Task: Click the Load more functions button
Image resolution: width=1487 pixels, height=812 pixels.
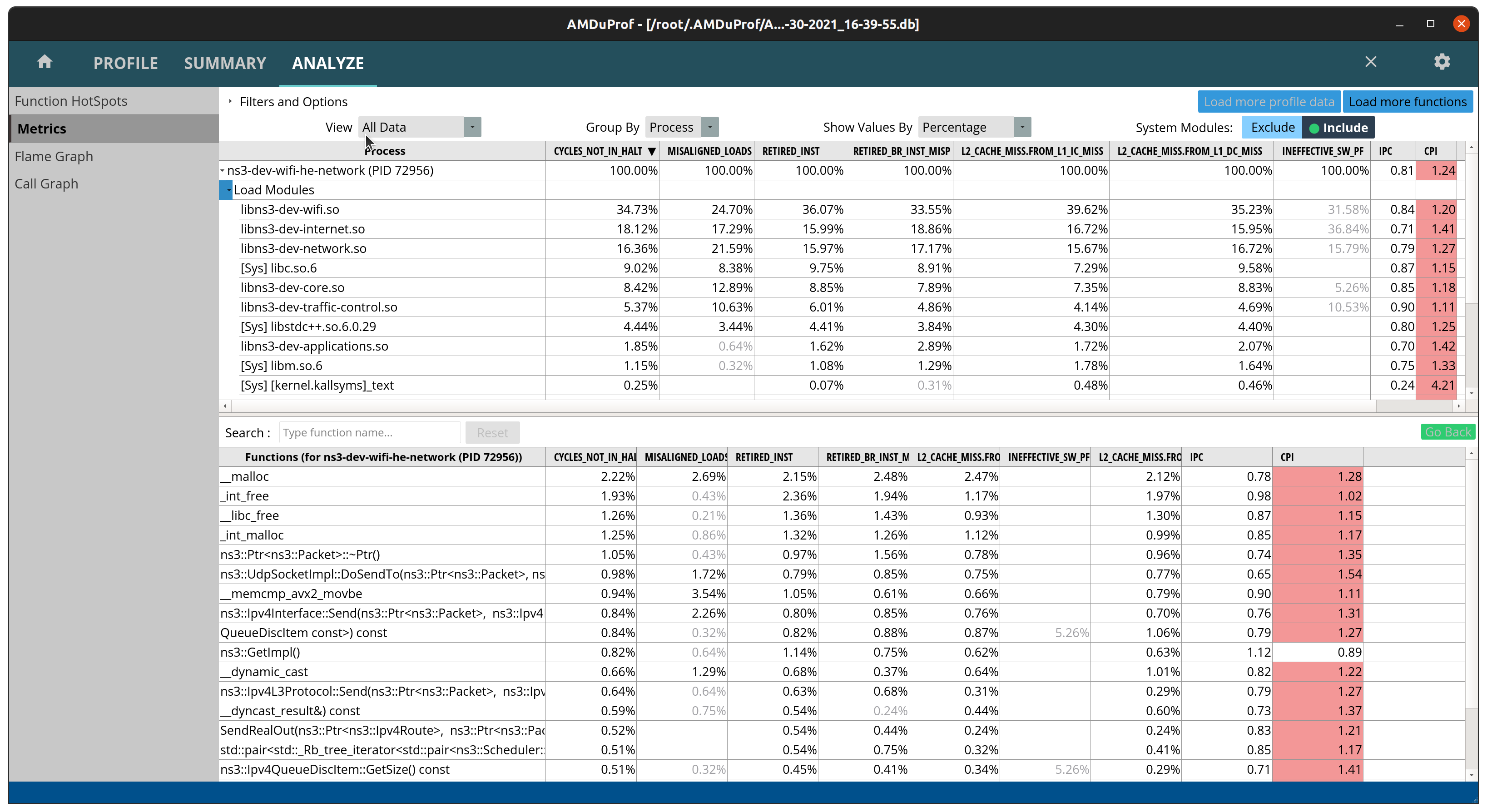Action: pos(1408,101)
